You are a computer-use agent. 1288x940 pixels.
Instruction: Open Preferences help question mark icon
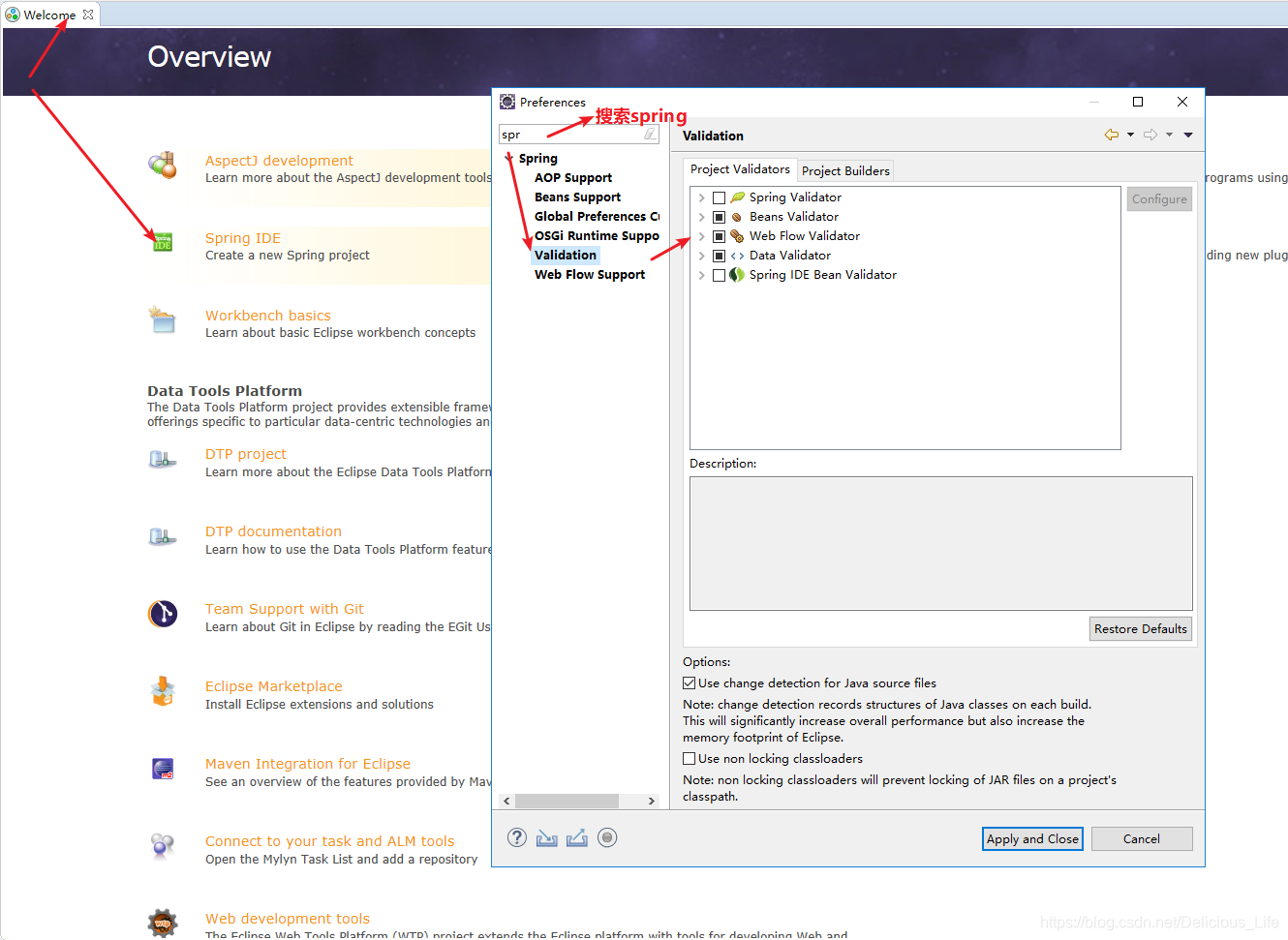click(x=517, y=838)
